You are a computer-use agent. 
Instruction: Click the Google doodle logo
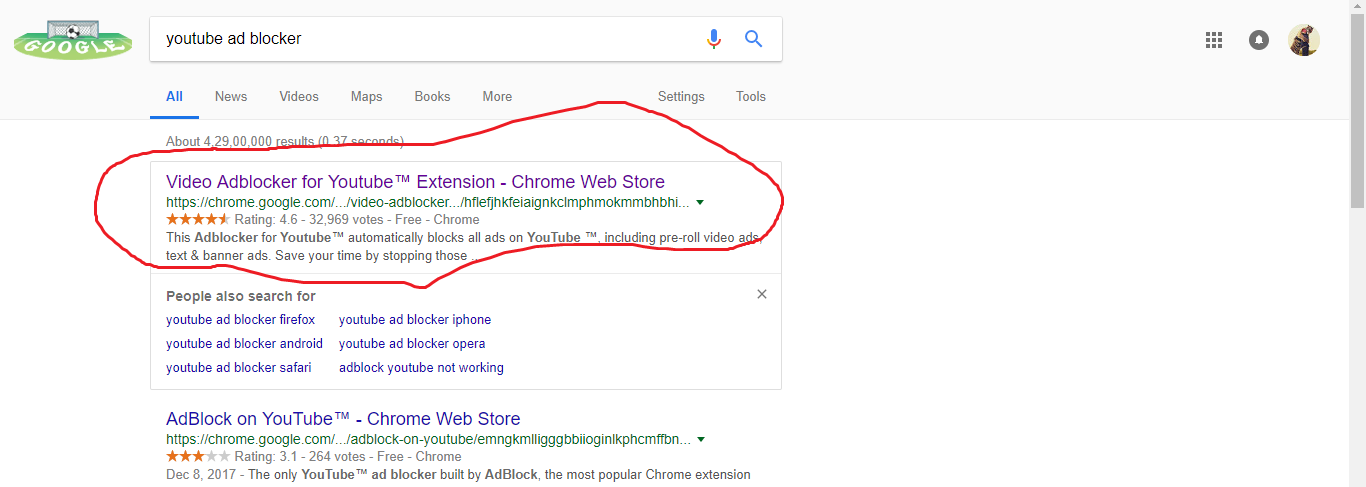pos(72,40)
